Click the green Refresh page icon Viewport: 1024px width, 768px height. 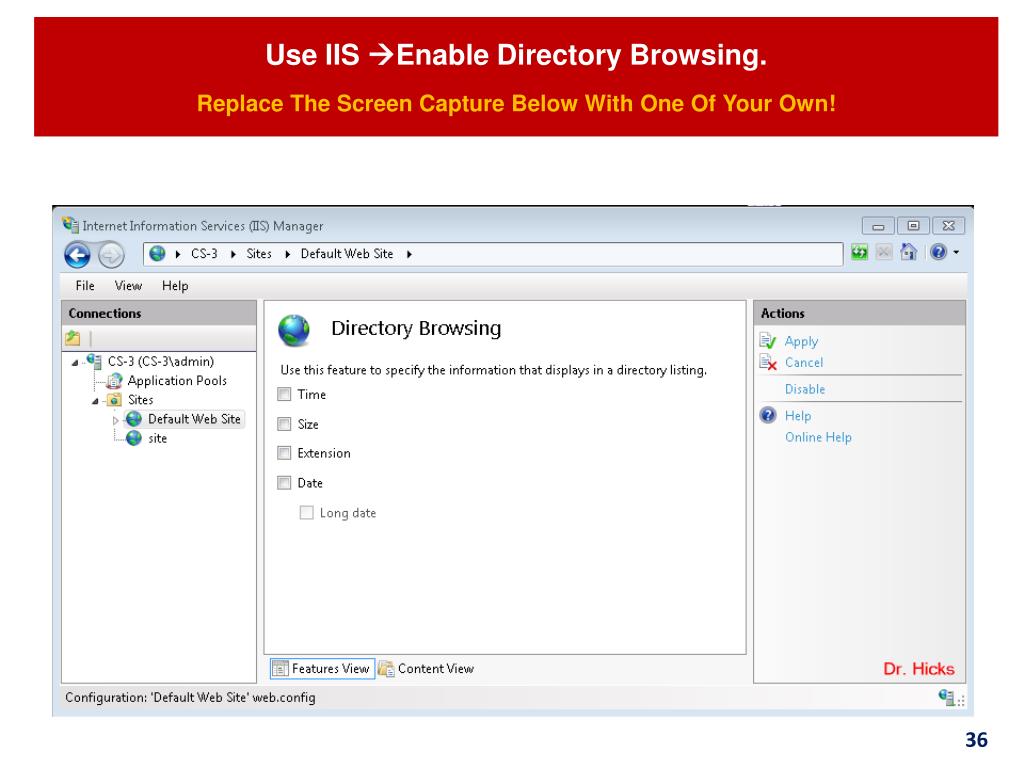tap(859, 252)
